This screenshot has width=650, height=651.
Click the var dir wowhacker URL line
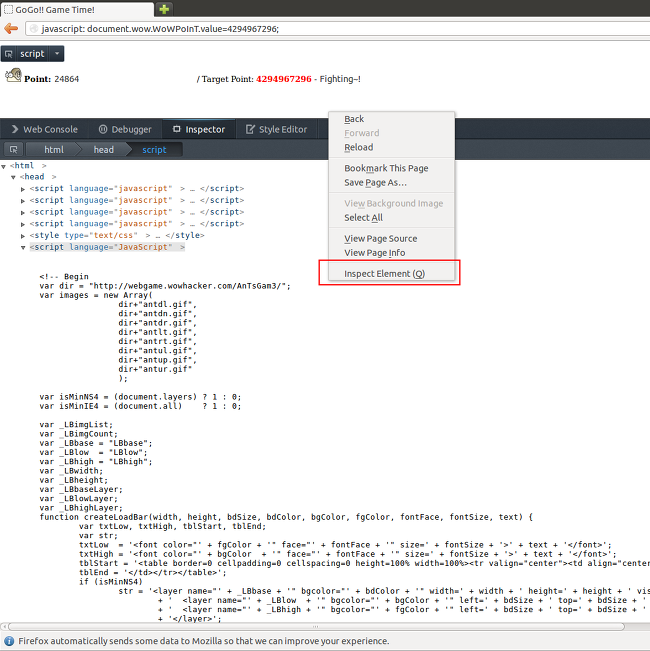(165, 286)
